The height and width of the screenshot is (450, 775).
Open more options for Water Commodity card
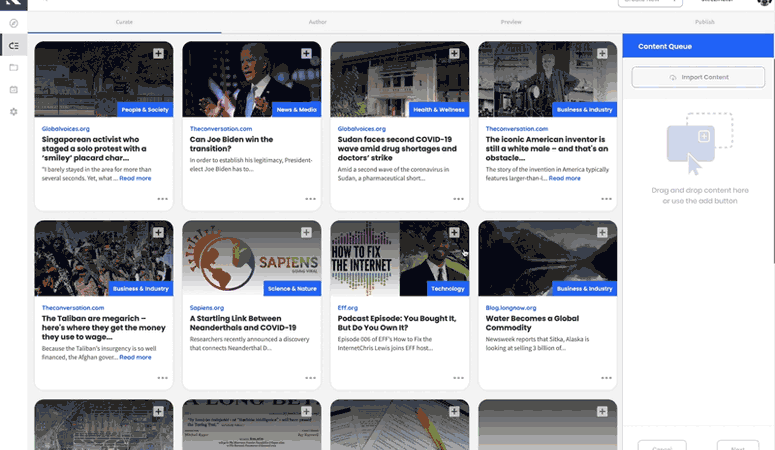606,378
